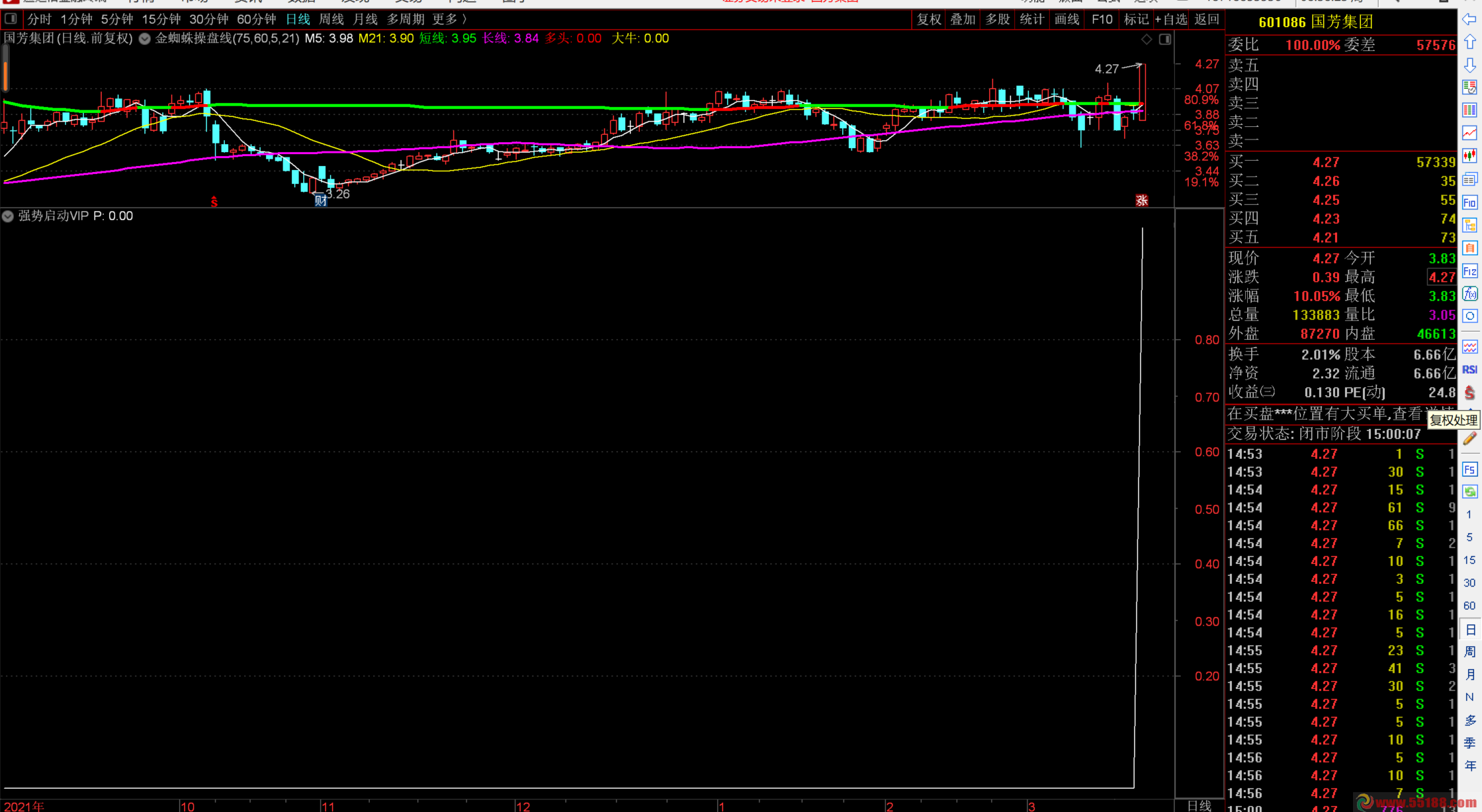
Task: Open the red line intraday chart icon
Action: 1469,133
